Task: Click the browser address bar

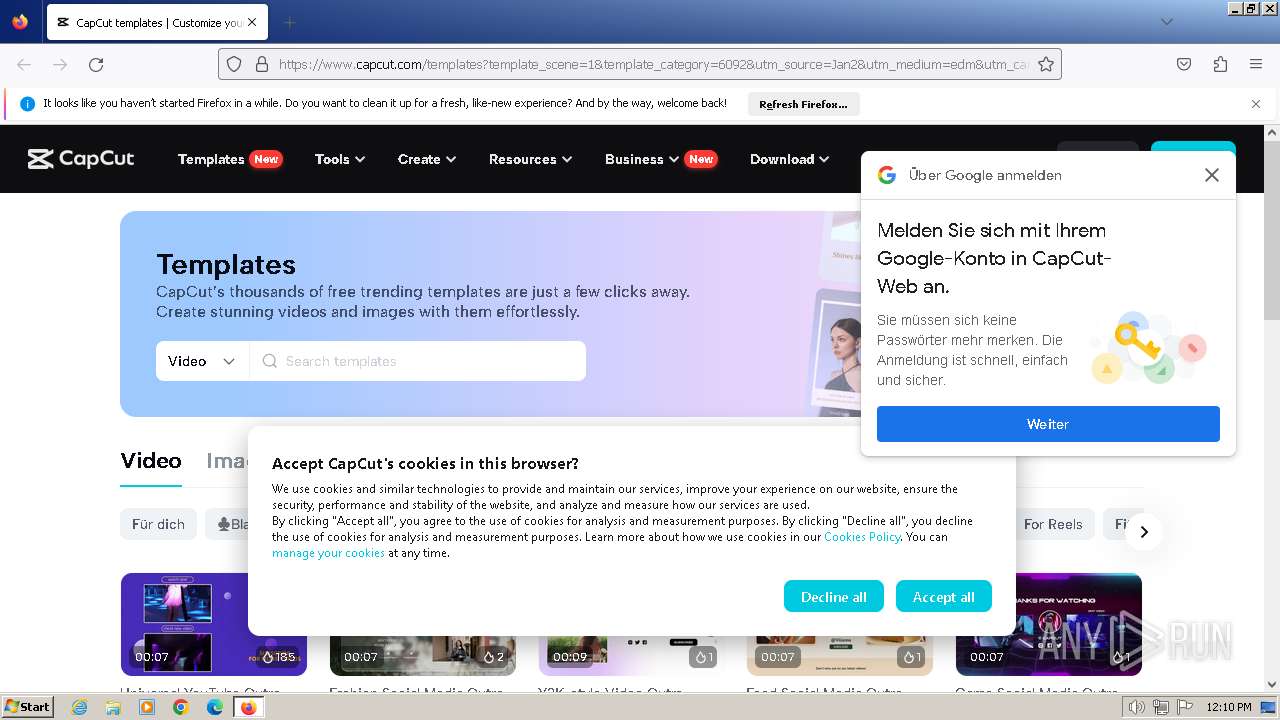Action: [640, 64]
